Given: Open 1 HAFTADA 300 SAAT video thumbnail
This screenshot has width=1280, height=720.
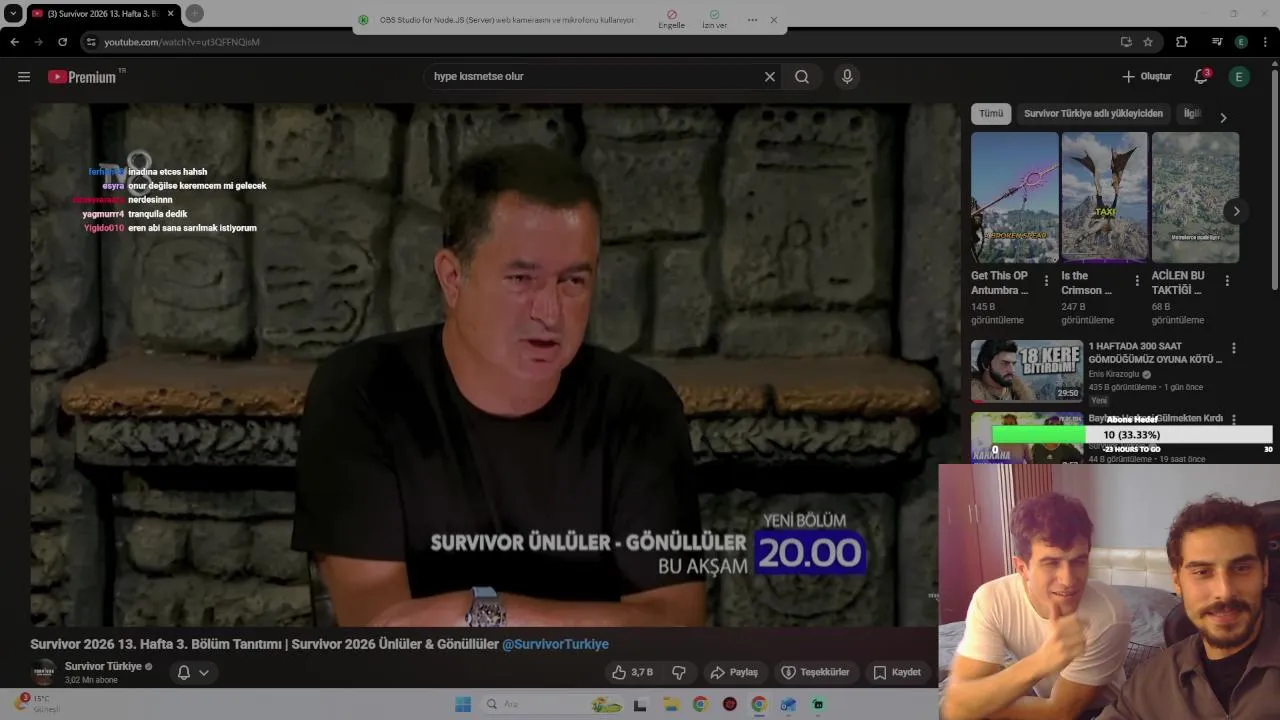Looking at the screenshot, I should click(1026, 371).
